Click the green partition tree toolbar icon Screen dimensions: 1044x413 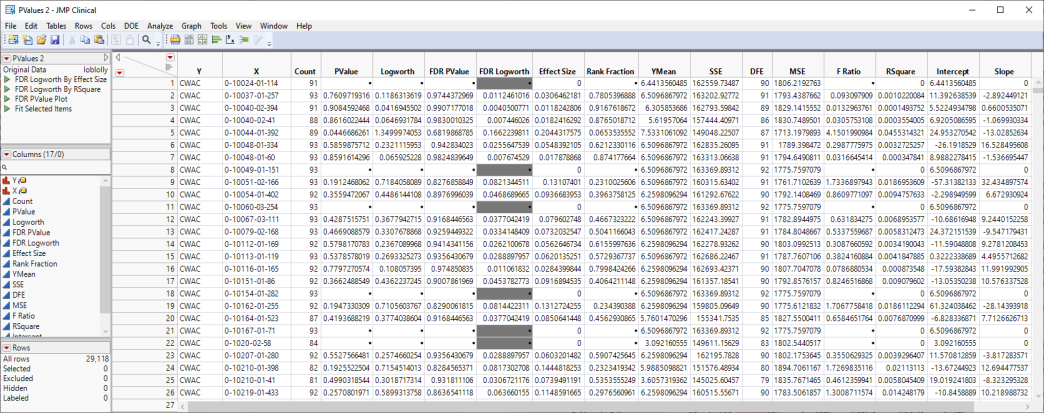click(244, 40)
